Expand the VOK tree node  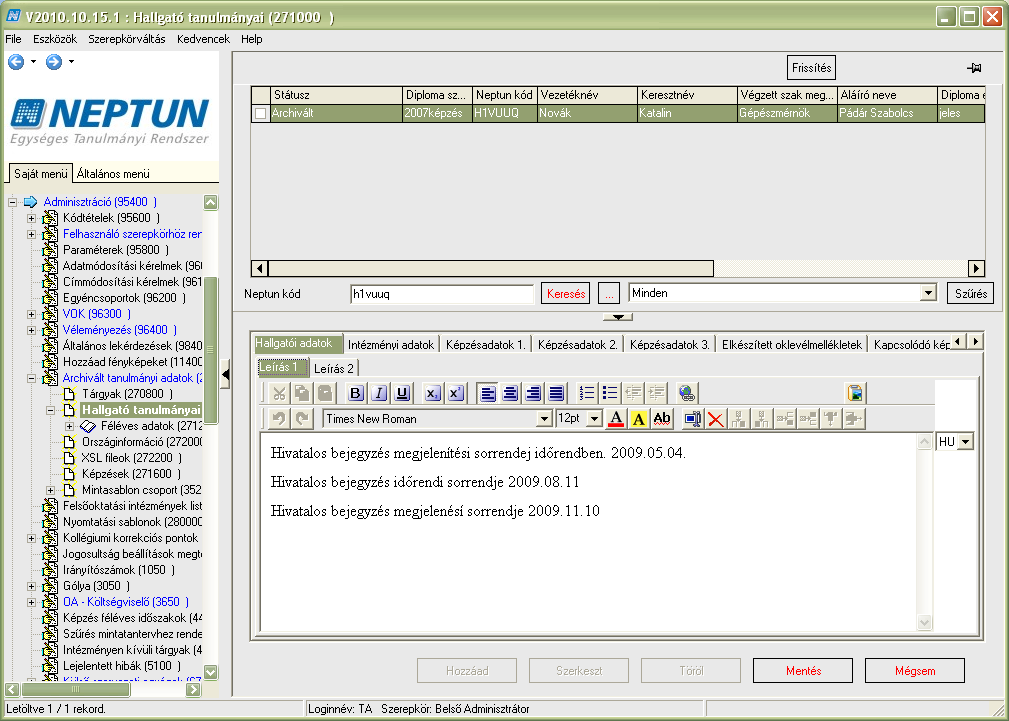coord(31,314)
